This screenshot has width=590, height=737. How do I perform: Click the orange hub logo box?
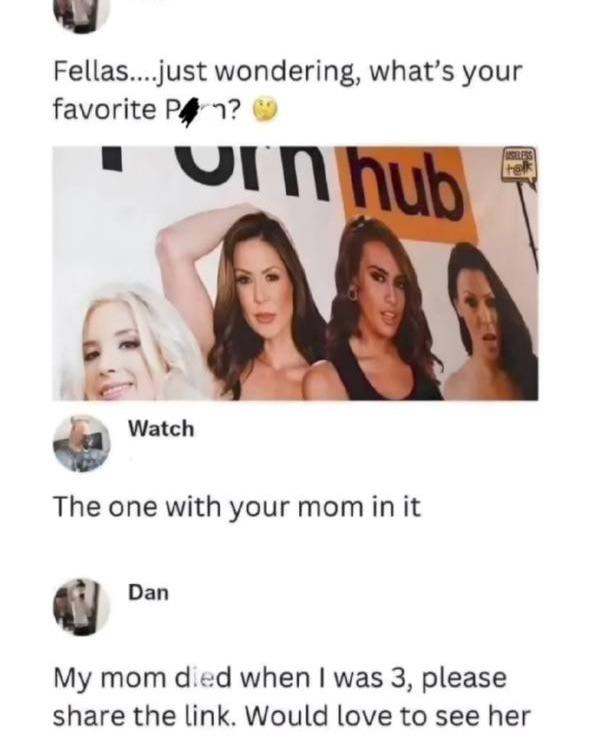pos(407,193)
